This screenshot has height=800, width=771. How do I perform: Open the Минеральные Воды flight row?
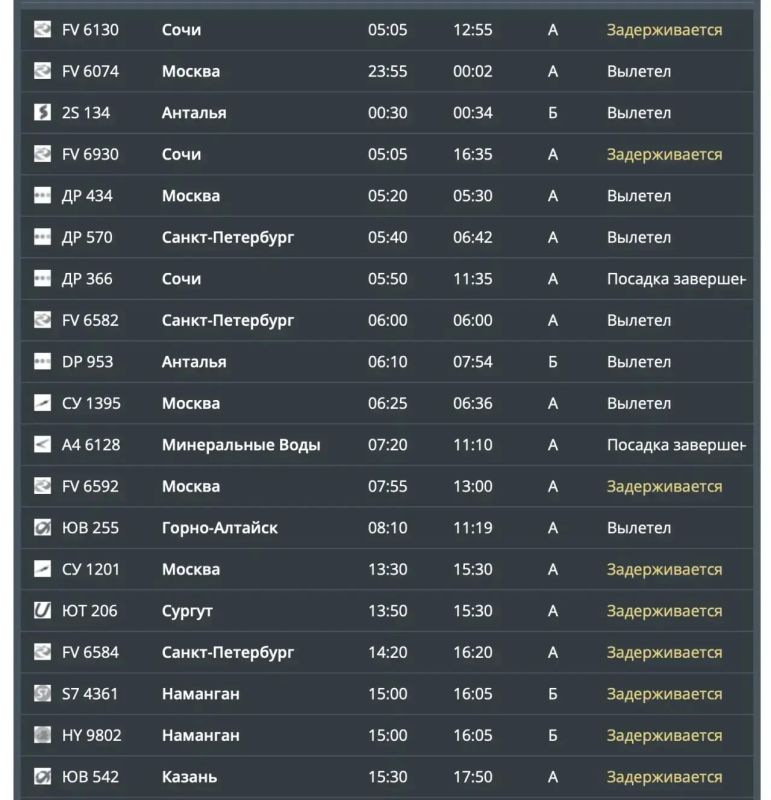[x=387, y=444]
